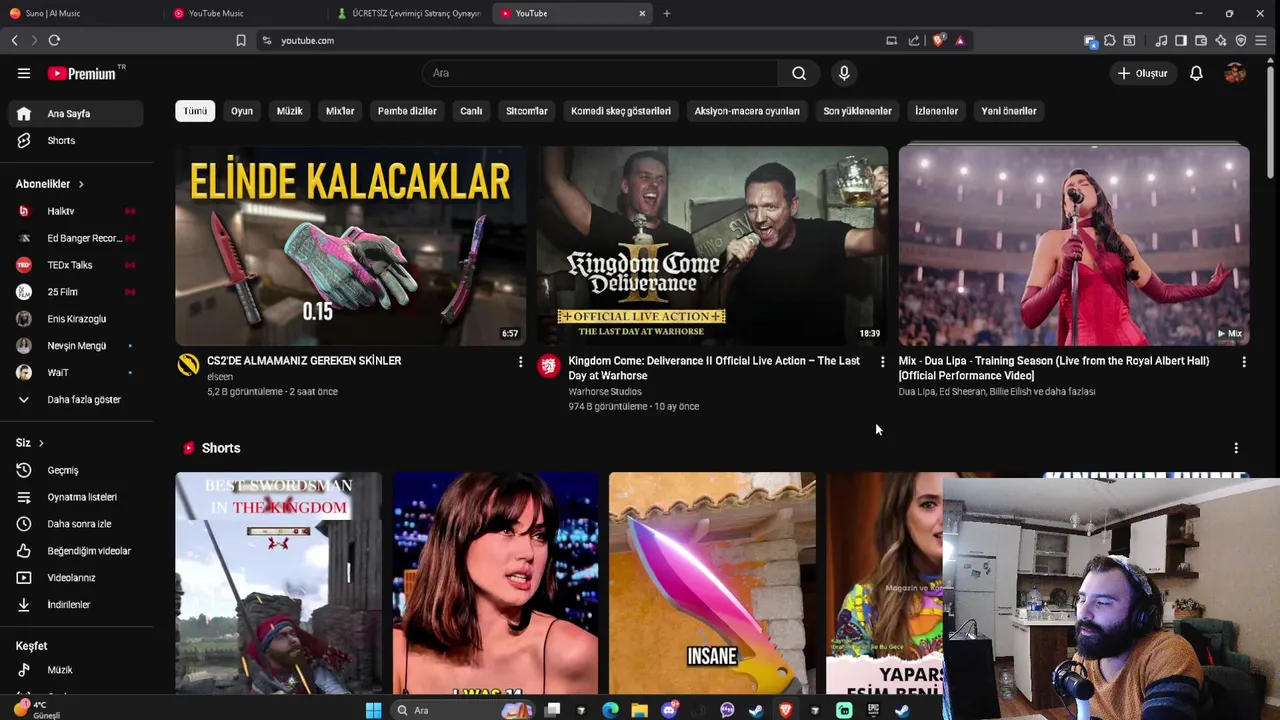Reload the page in browser toolbar

tap(54, 40)
